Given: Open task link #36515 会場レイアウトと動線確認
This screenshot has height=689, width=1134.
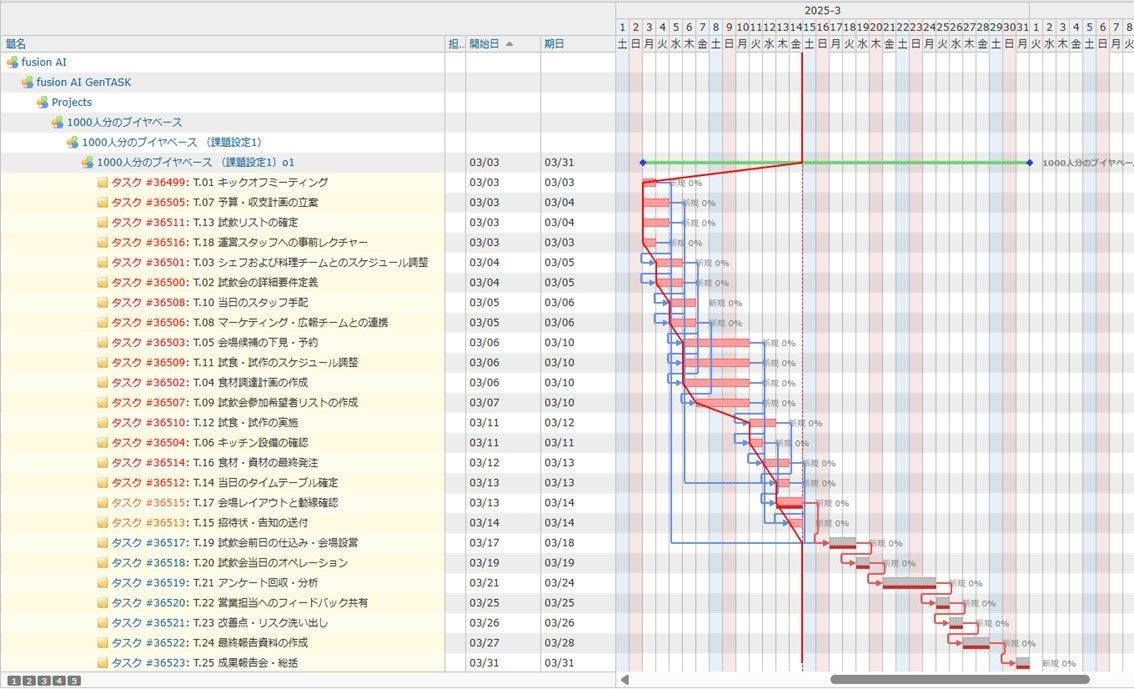Looking at the screenshot, I should point(148,503).
